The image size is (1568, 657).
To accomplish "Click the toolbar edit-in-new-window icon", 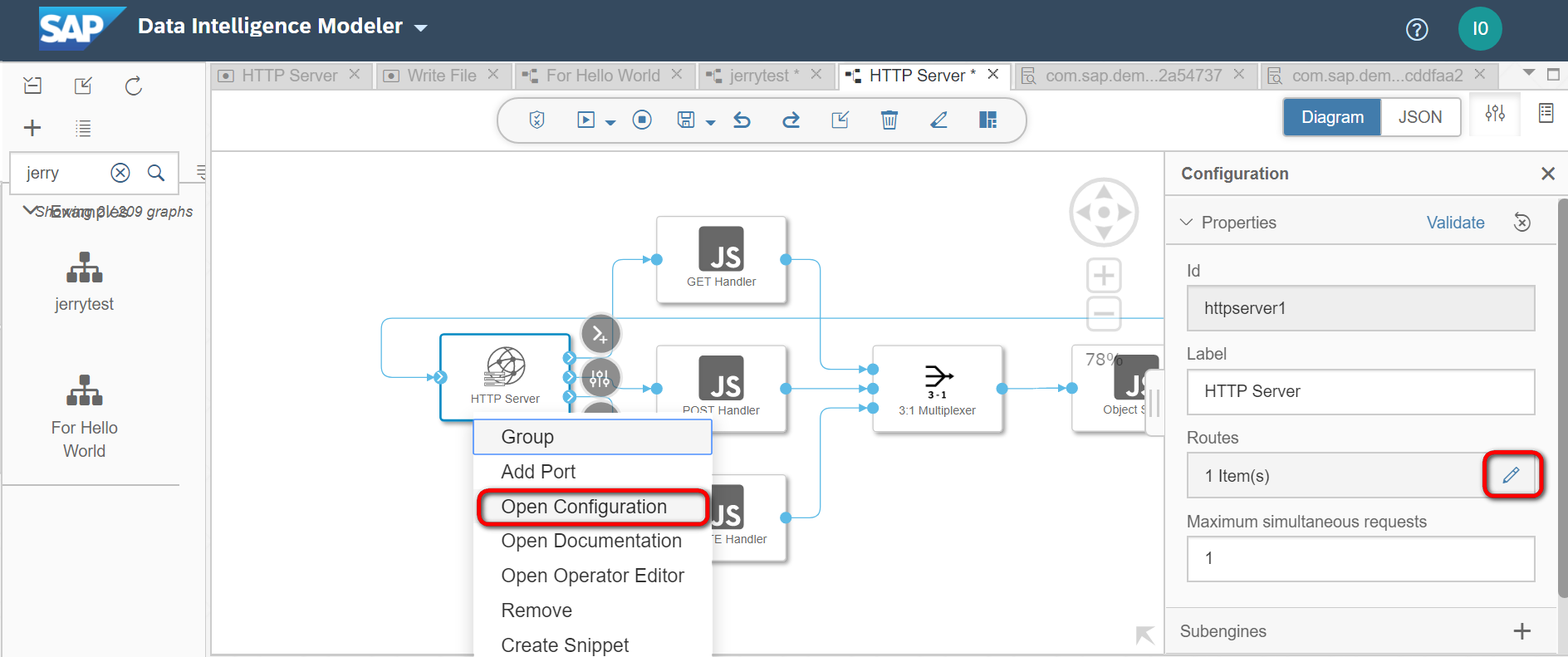I will point(840,120).
